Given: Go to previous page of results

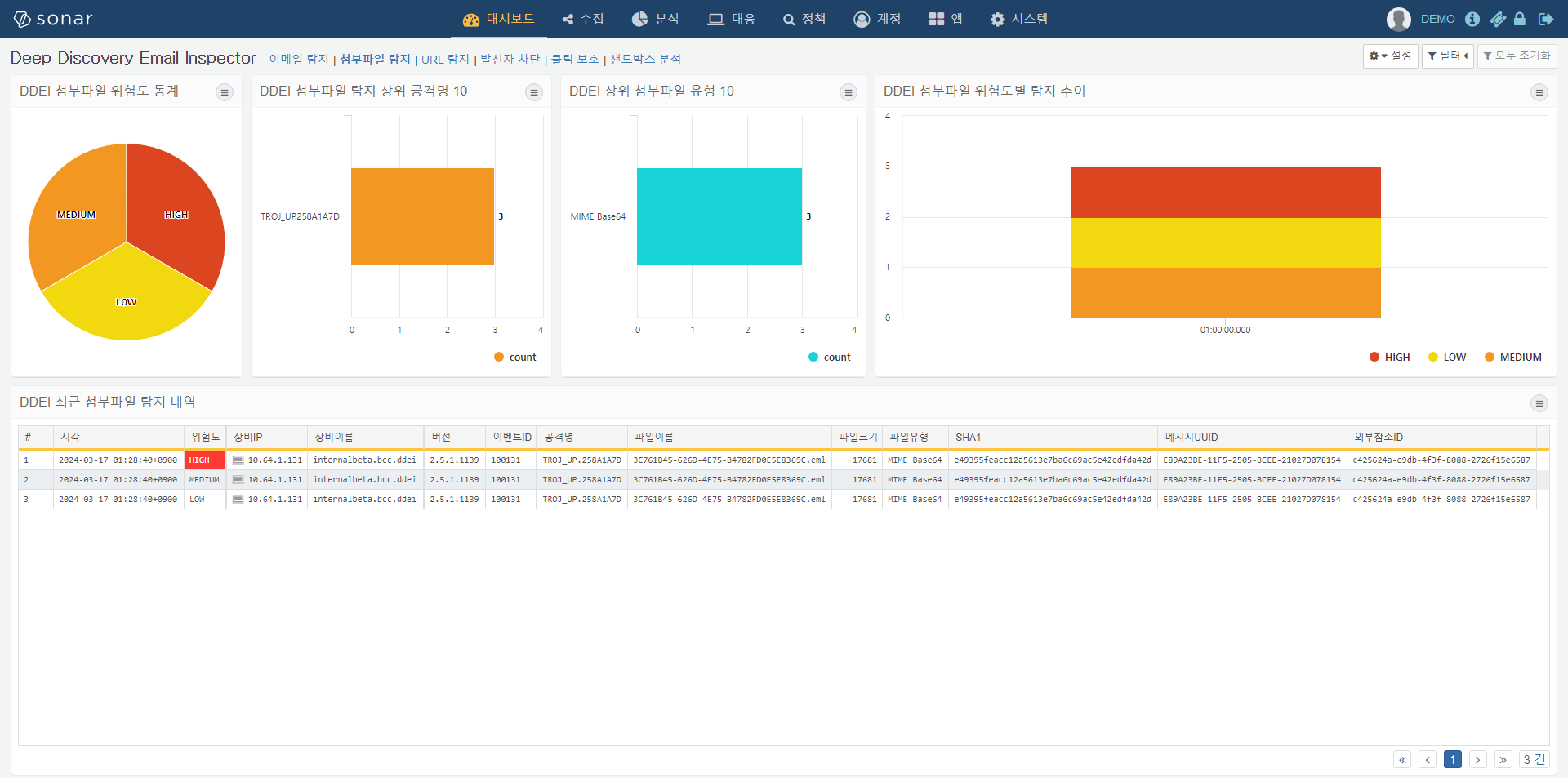Looking at the screenshot, I should click(1428, 759).
